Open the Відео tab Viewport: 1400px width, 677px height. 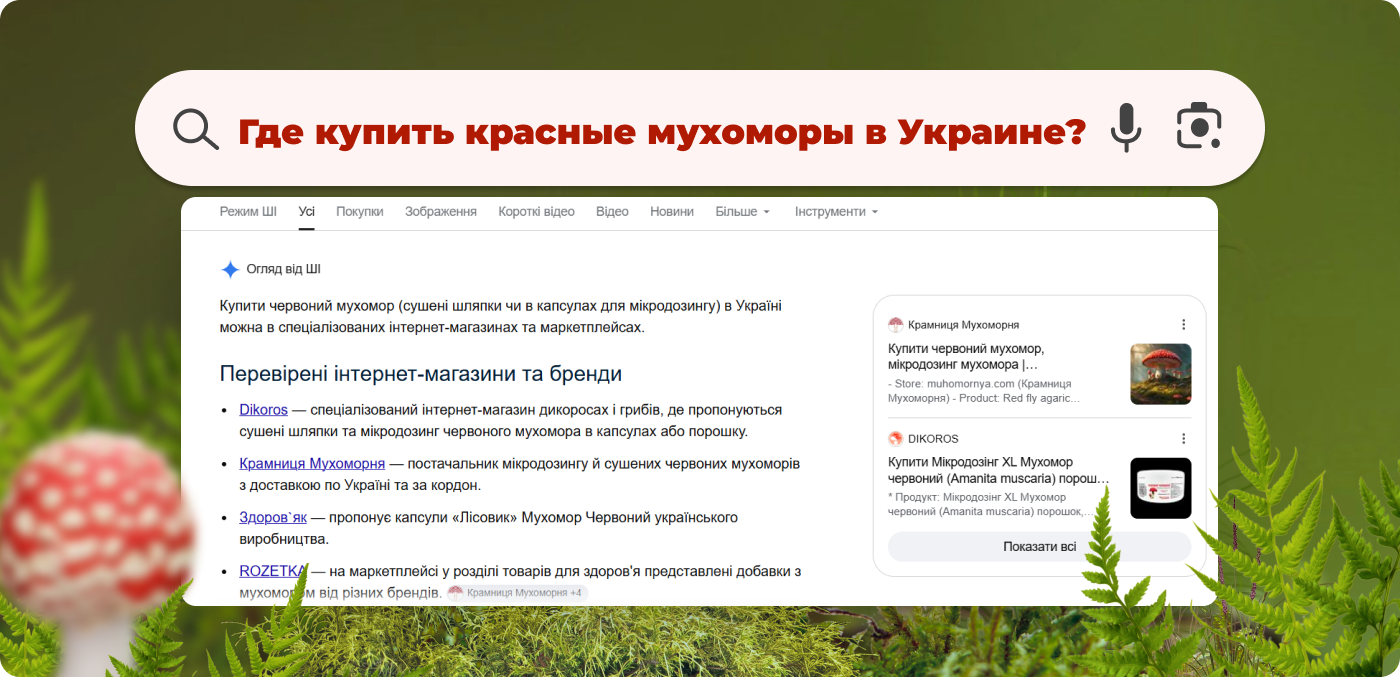pos(612,212)
